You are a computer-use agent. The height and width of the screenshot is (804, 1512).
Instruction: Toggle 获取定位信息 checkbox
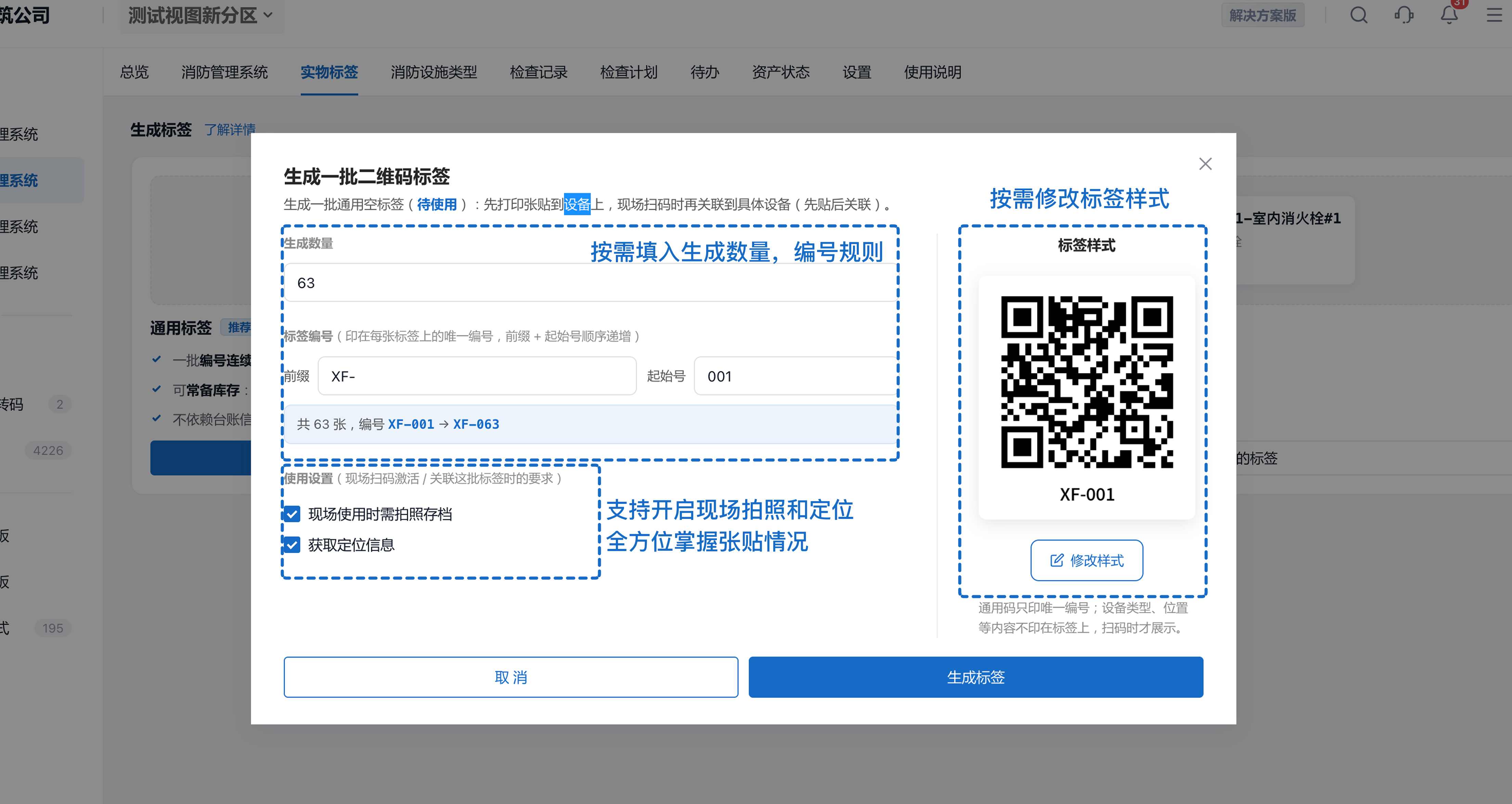point(292,545)
